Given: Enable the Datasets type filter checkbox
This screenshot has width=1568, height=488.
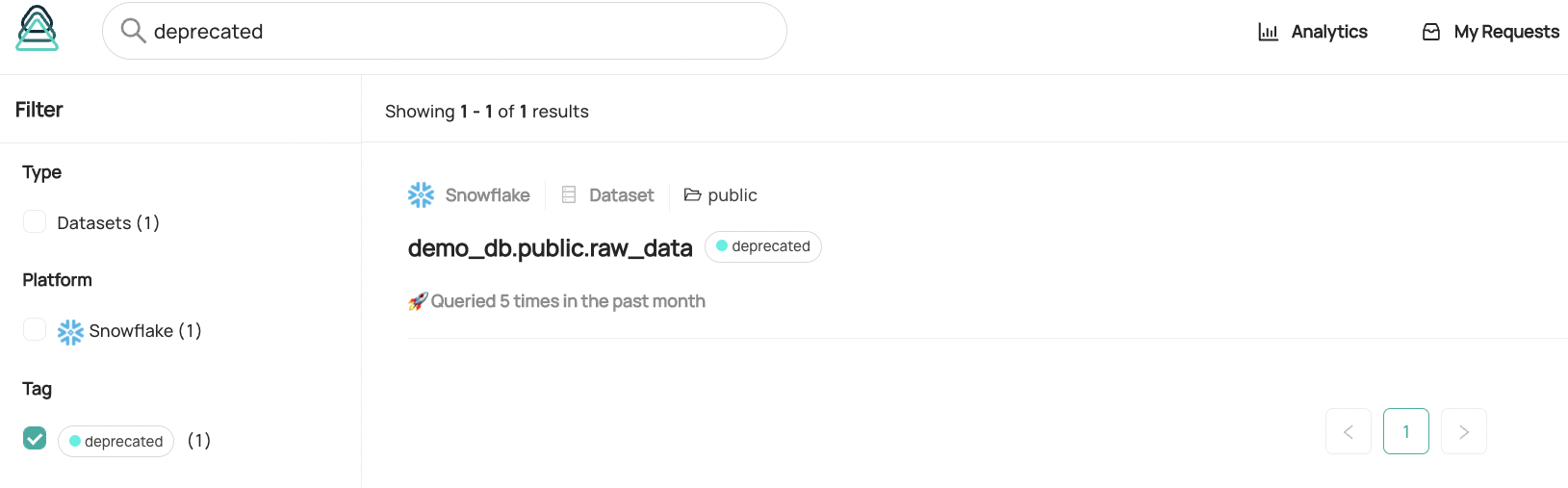Looking at the screenshot, I should [x=35, y=221].
